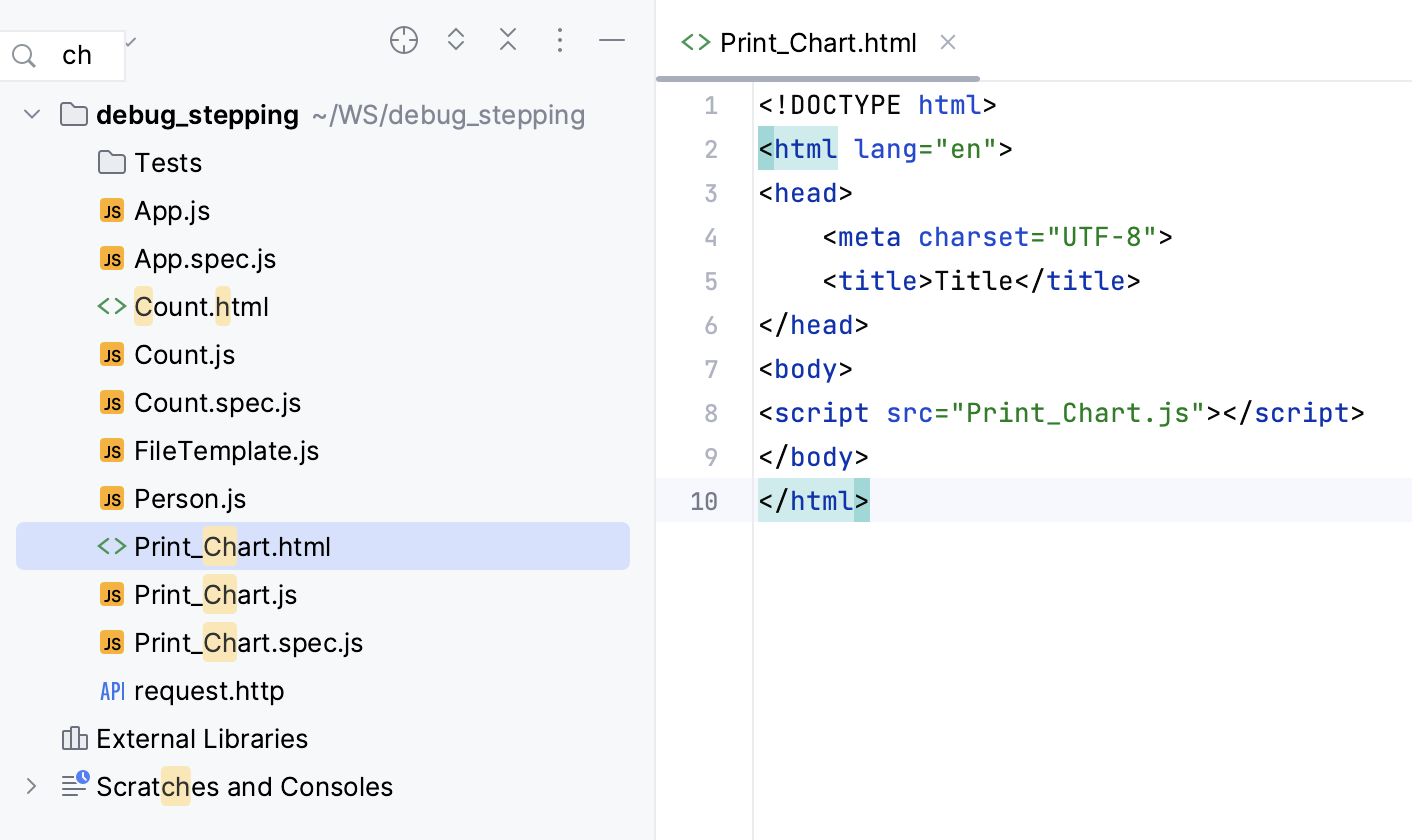Screen dimensions: 1412x840
Task: Click the speed search field containing "ch"
Action: (x=78, y=56)
